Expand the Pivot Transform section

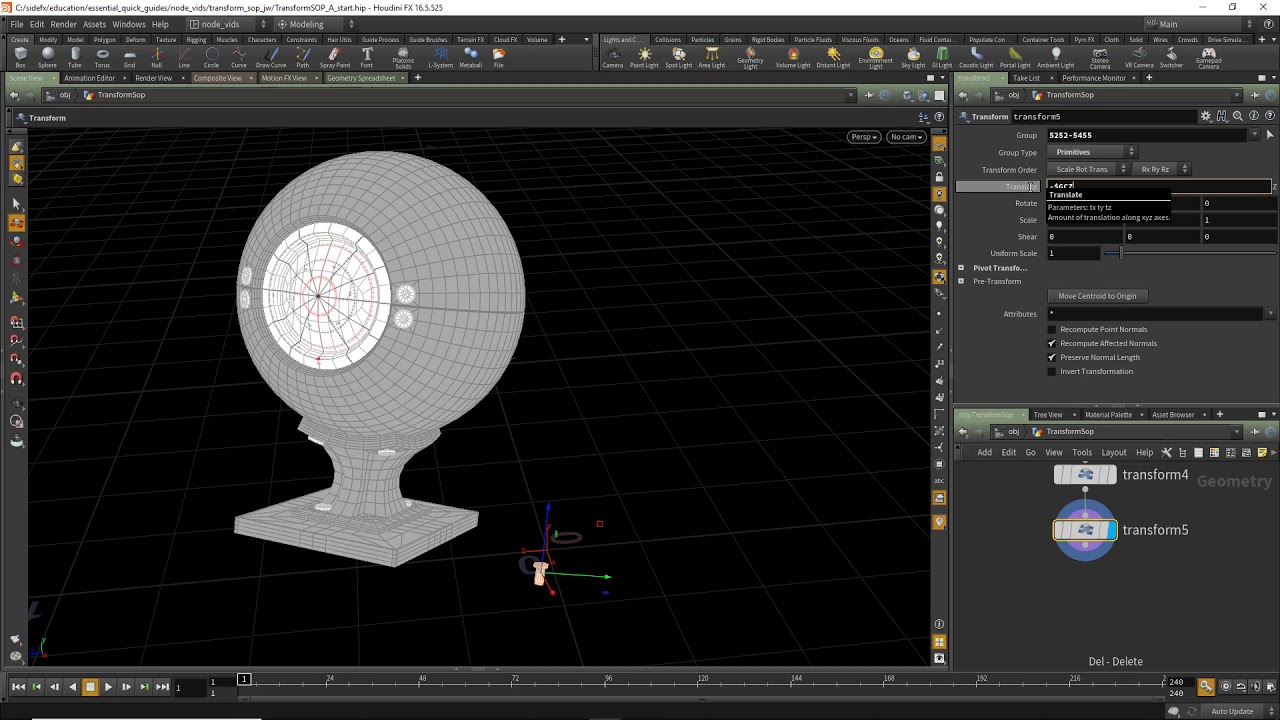point(961,268)
